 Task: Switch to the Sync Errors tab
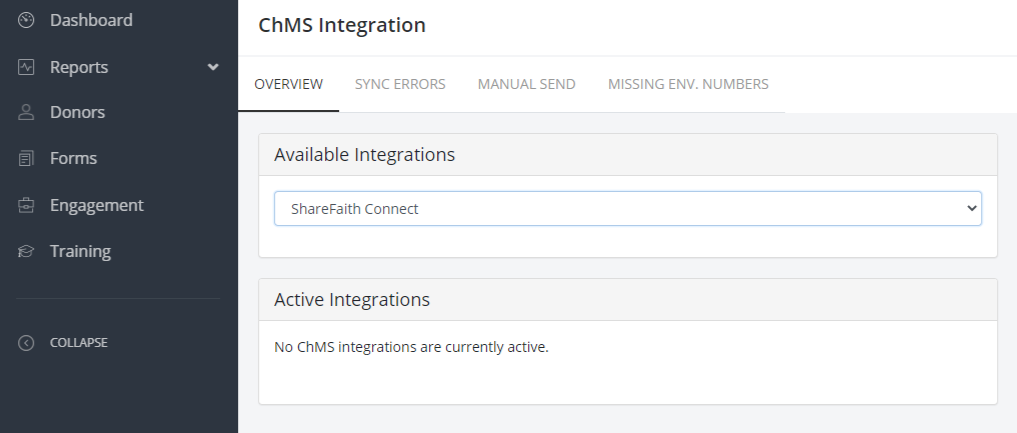[x=400, y=84]
